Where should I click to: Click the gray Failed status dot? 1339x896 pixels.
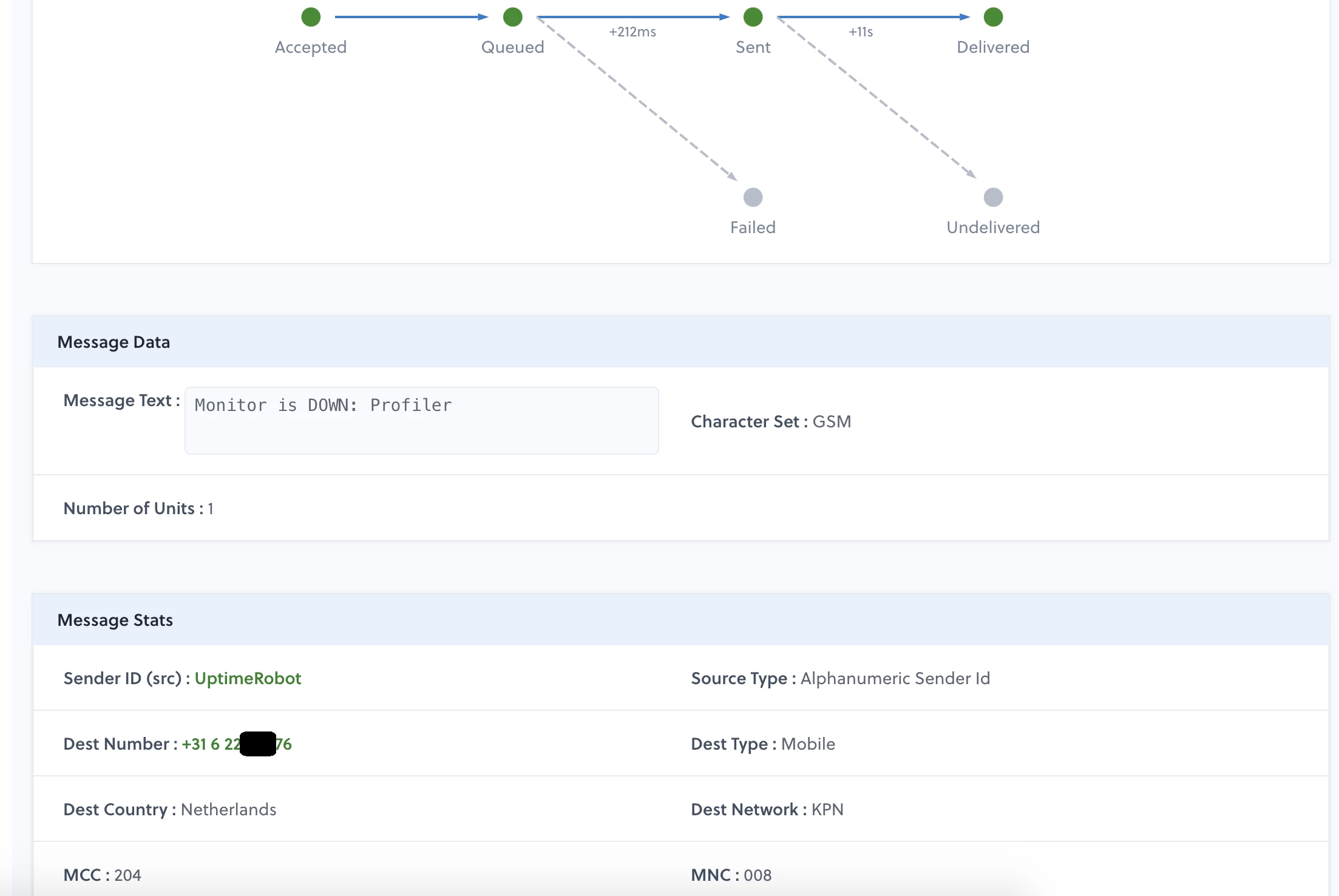pos(753,197)
